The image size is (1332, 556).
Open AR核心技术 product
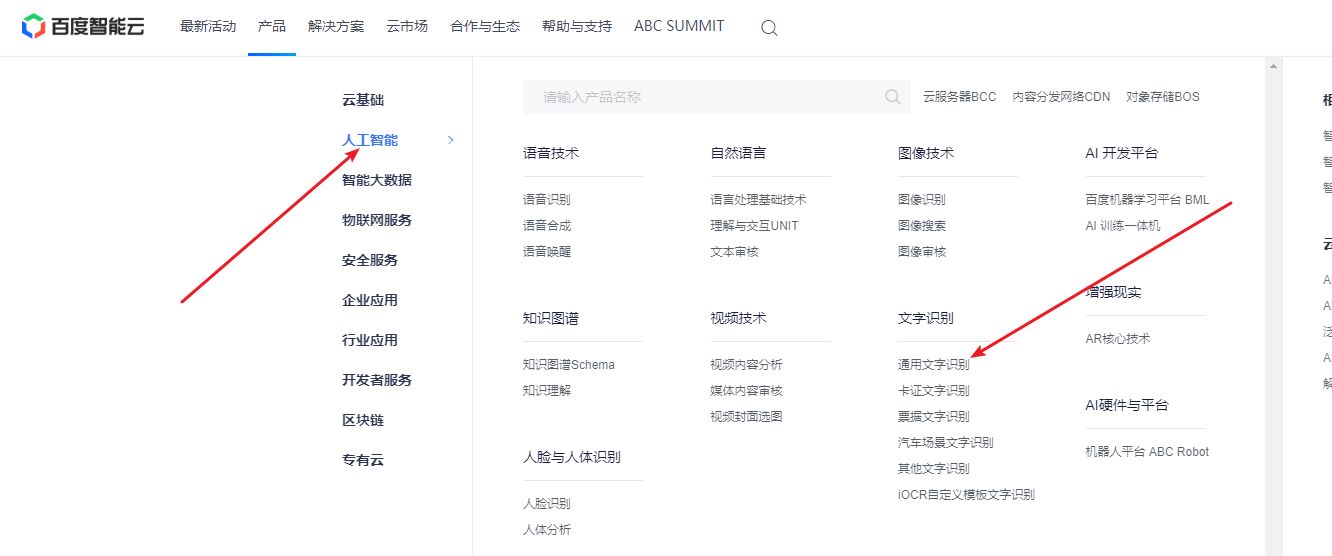click(x=1118, y=339)
